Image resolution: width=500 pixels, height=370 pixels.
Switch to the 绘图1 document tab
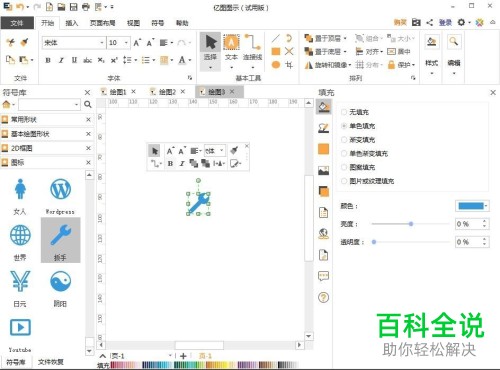(x=118, y=92)
